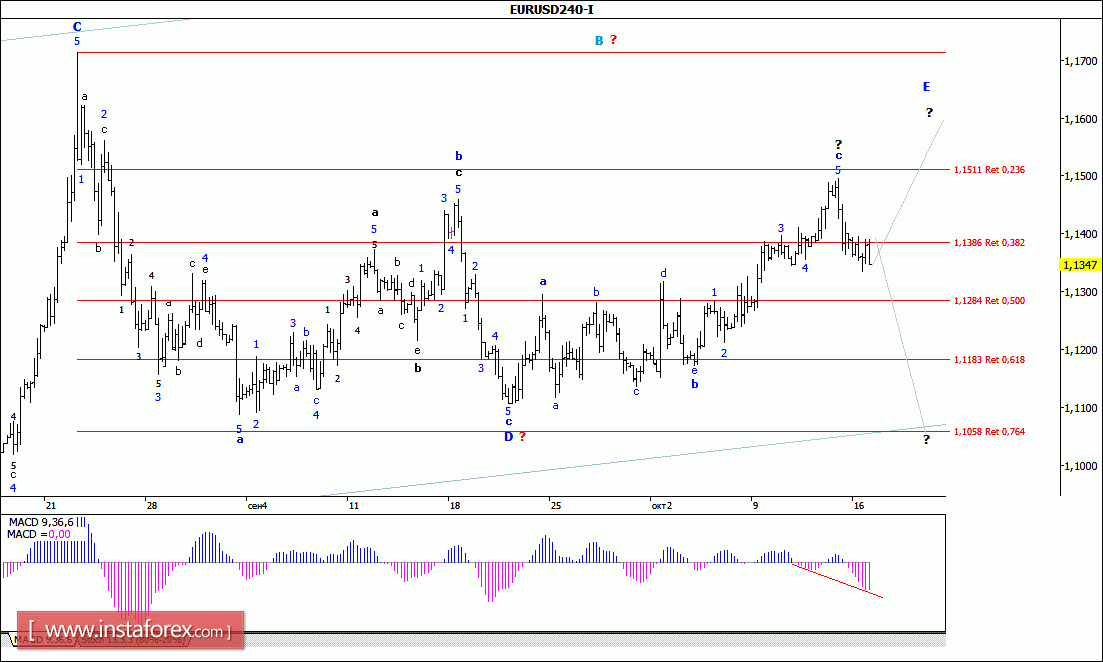Click the окт2 date on time axis

point(661,505)
